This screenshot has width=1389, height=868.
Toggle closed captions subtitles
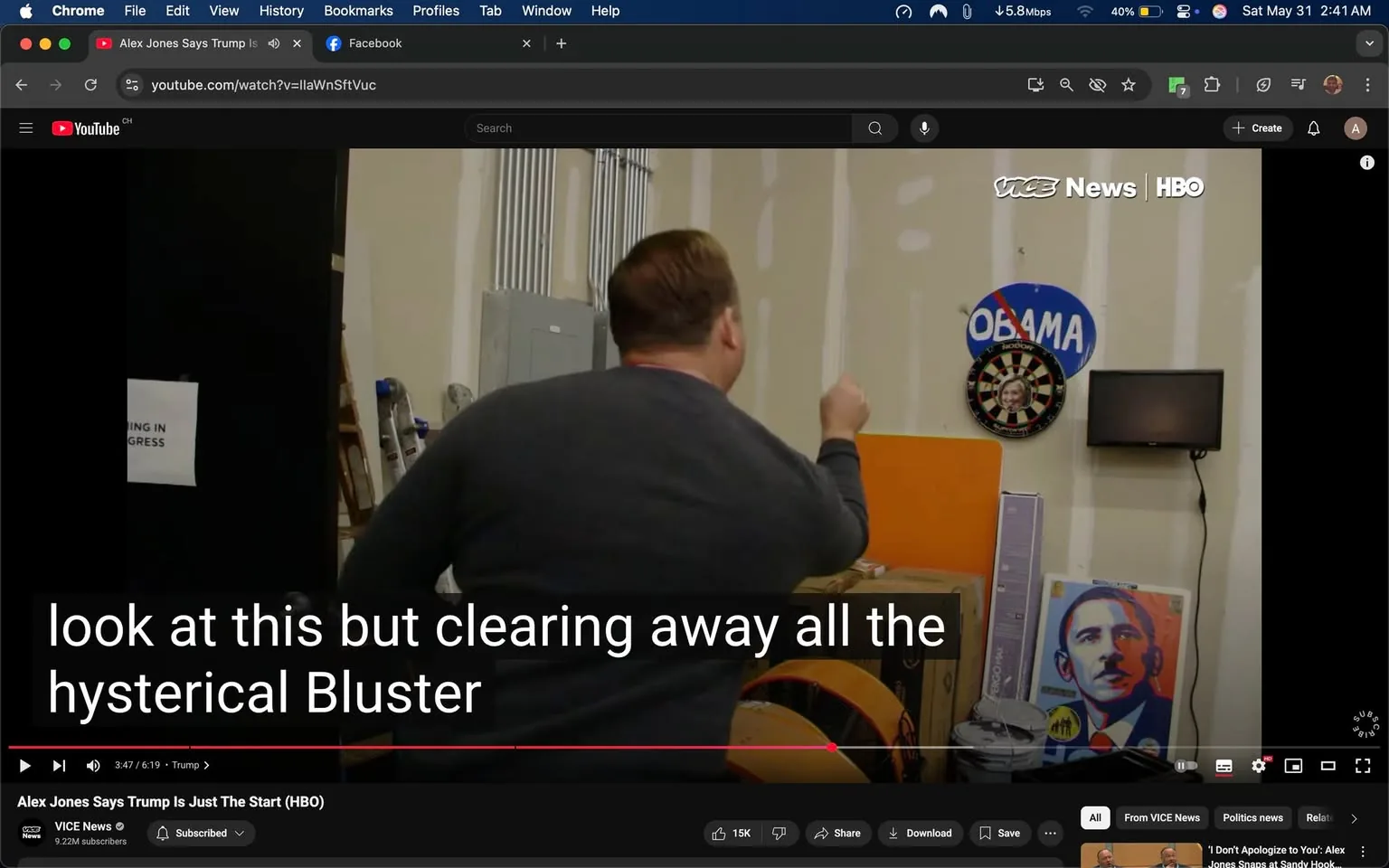point(1224,766)
